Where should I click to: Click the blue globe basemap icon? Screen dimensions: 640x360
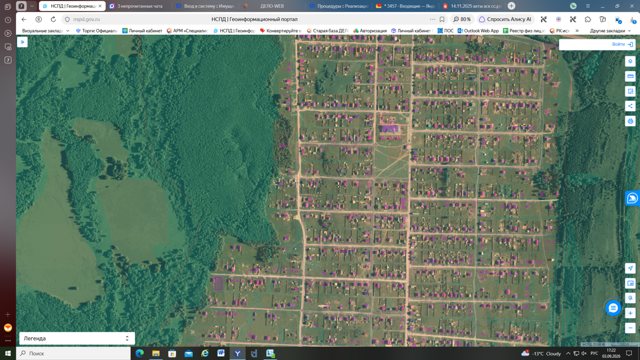(x=630, y=121)
